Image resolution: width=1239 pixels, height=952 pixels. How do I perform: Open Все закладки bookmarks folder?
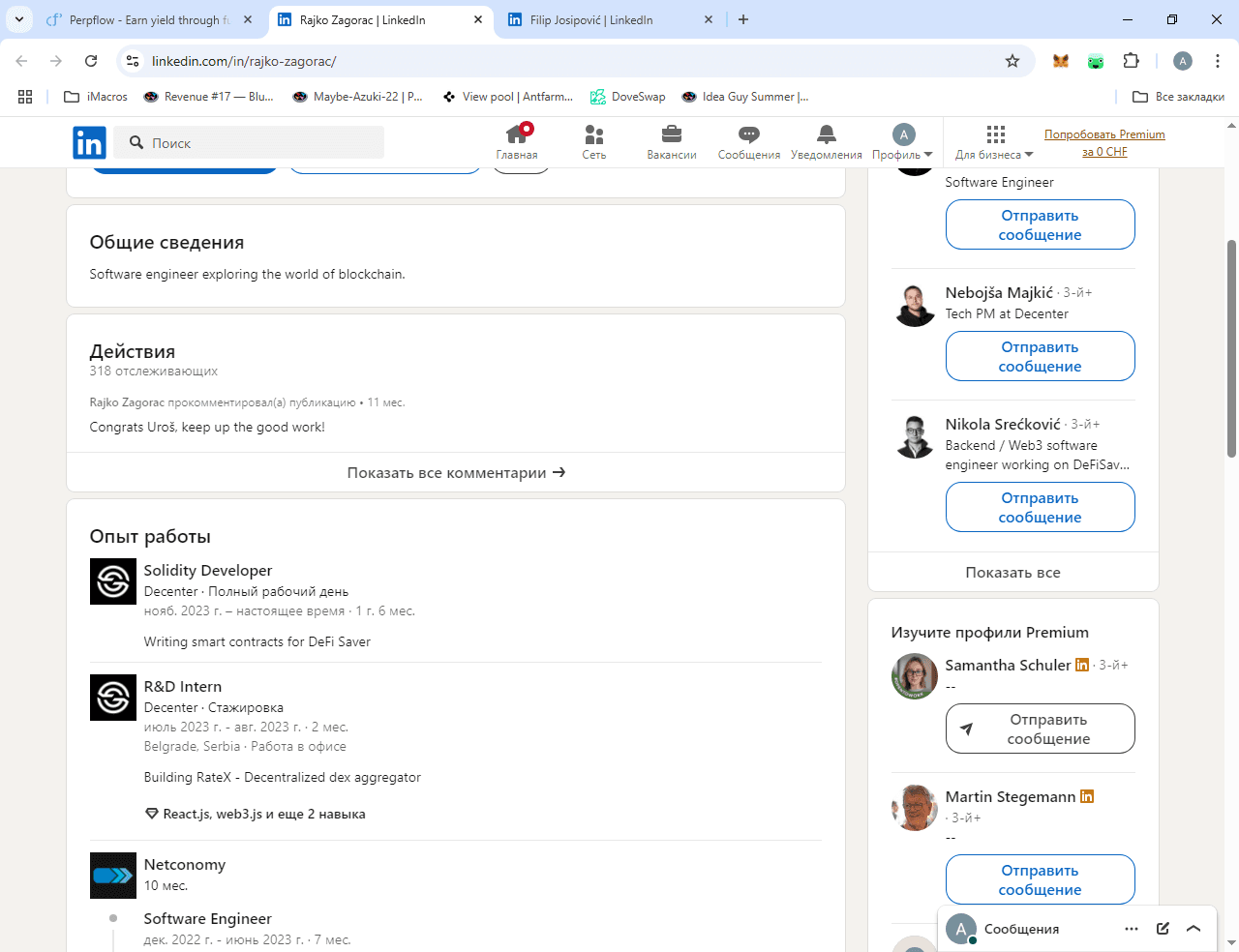point(1179,97)
